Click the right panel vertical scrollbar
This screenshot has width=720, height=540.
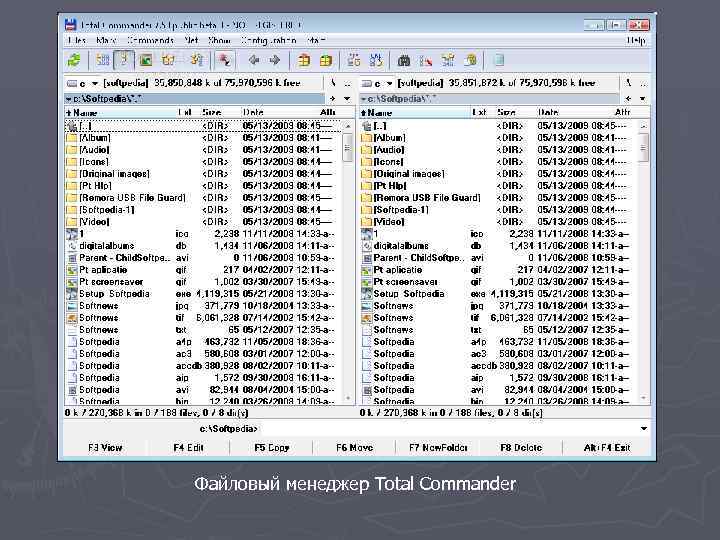coord(643,262)
